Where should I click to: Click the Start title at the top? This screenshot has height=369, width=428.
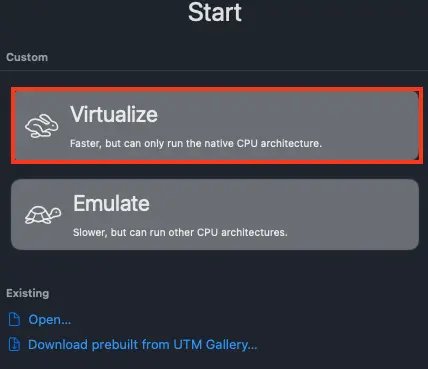[x=215, y=12]
